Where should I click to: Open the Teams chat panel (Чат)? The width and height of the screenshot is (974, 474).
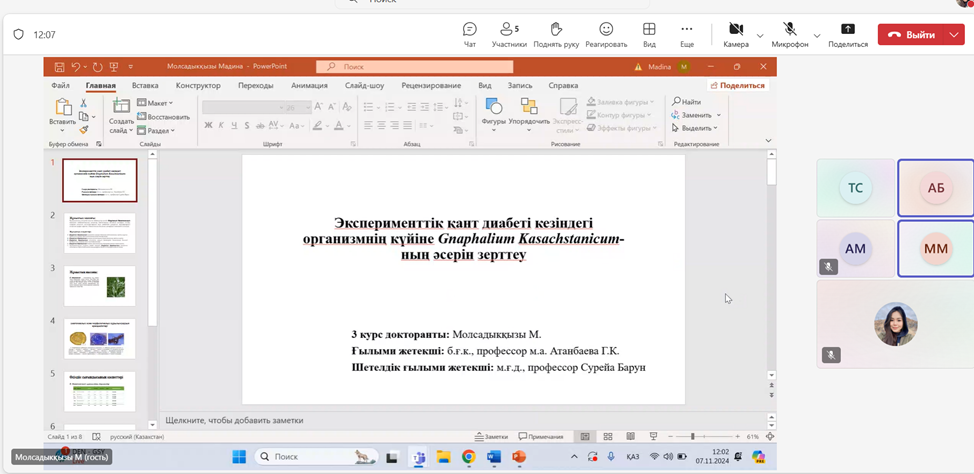(470, 35)
